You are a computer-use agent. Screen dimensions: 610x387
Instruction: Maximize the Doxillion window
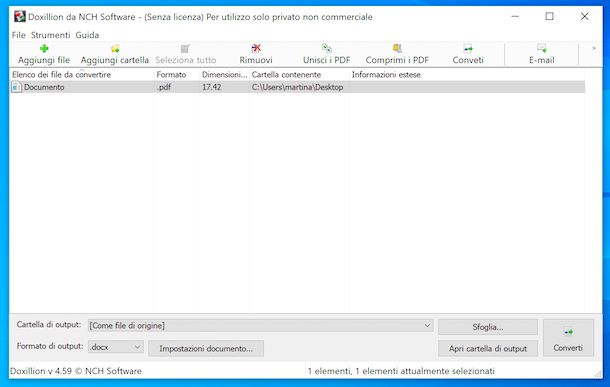(x=549, y=16)
